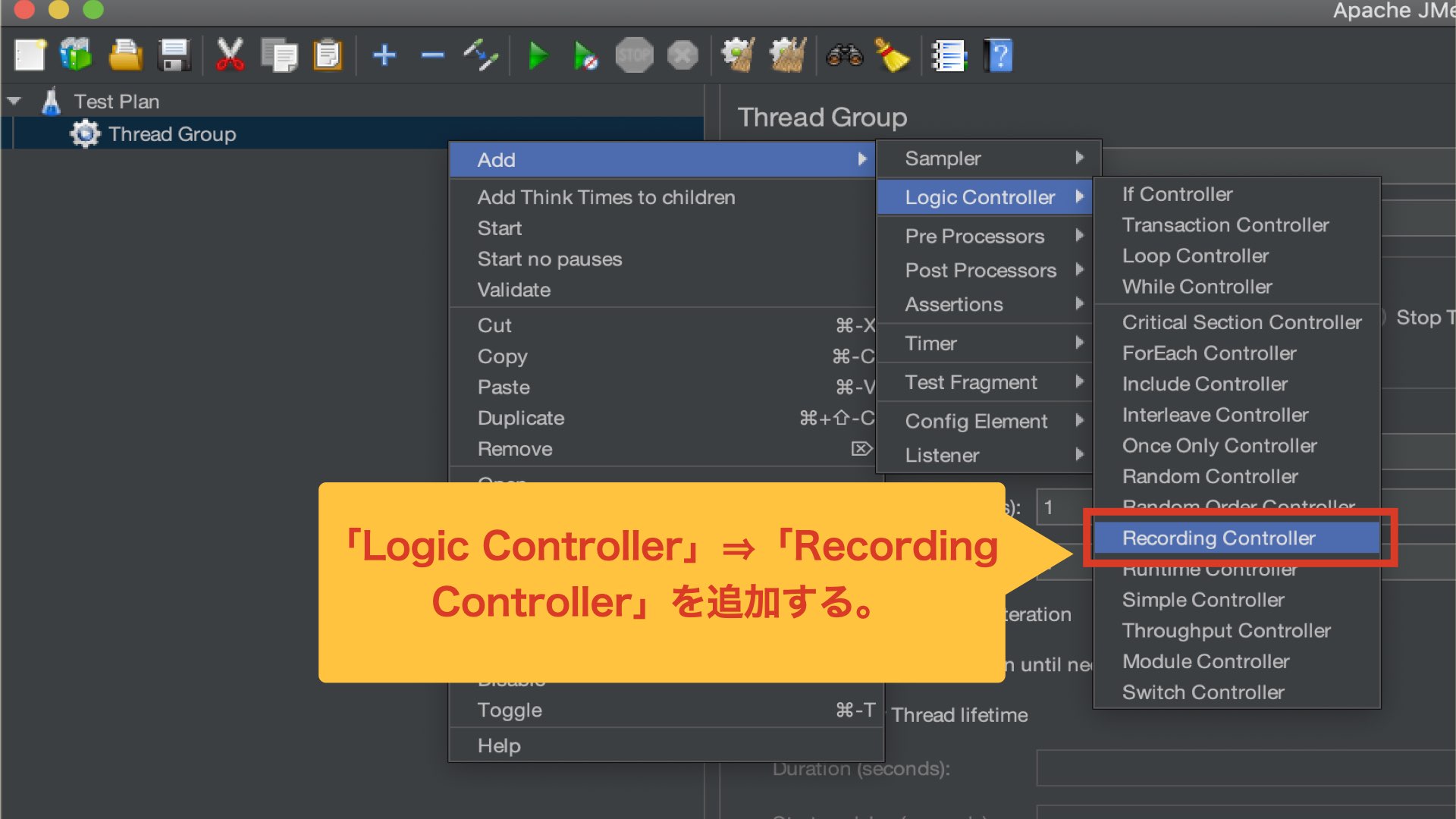The image size is (1456, 819).
Task: Open search using the binoculars icon
Action: (845, 54)
